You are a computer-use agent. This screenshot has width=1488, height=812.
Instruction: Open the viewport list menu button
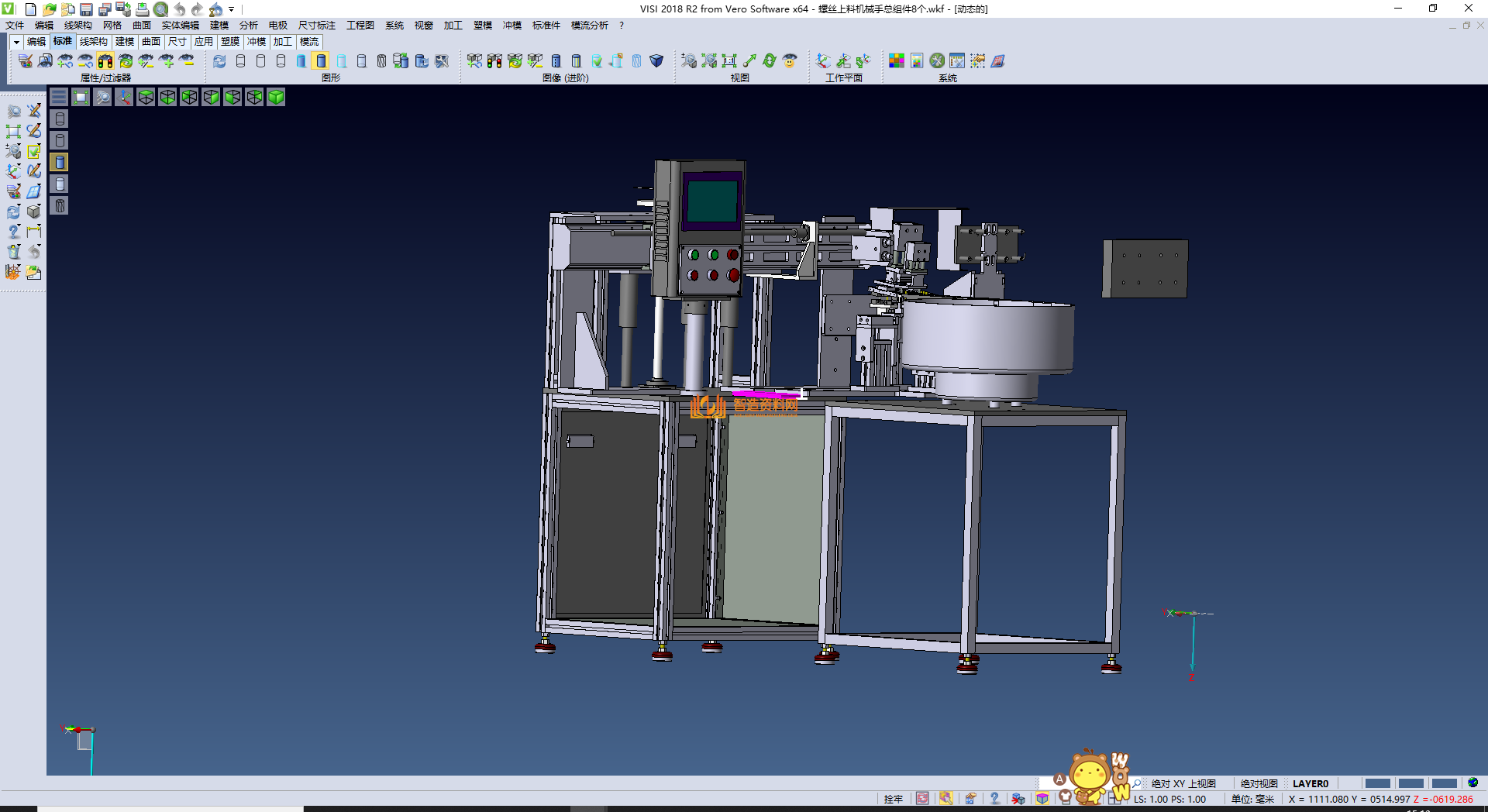pos(59,97)
